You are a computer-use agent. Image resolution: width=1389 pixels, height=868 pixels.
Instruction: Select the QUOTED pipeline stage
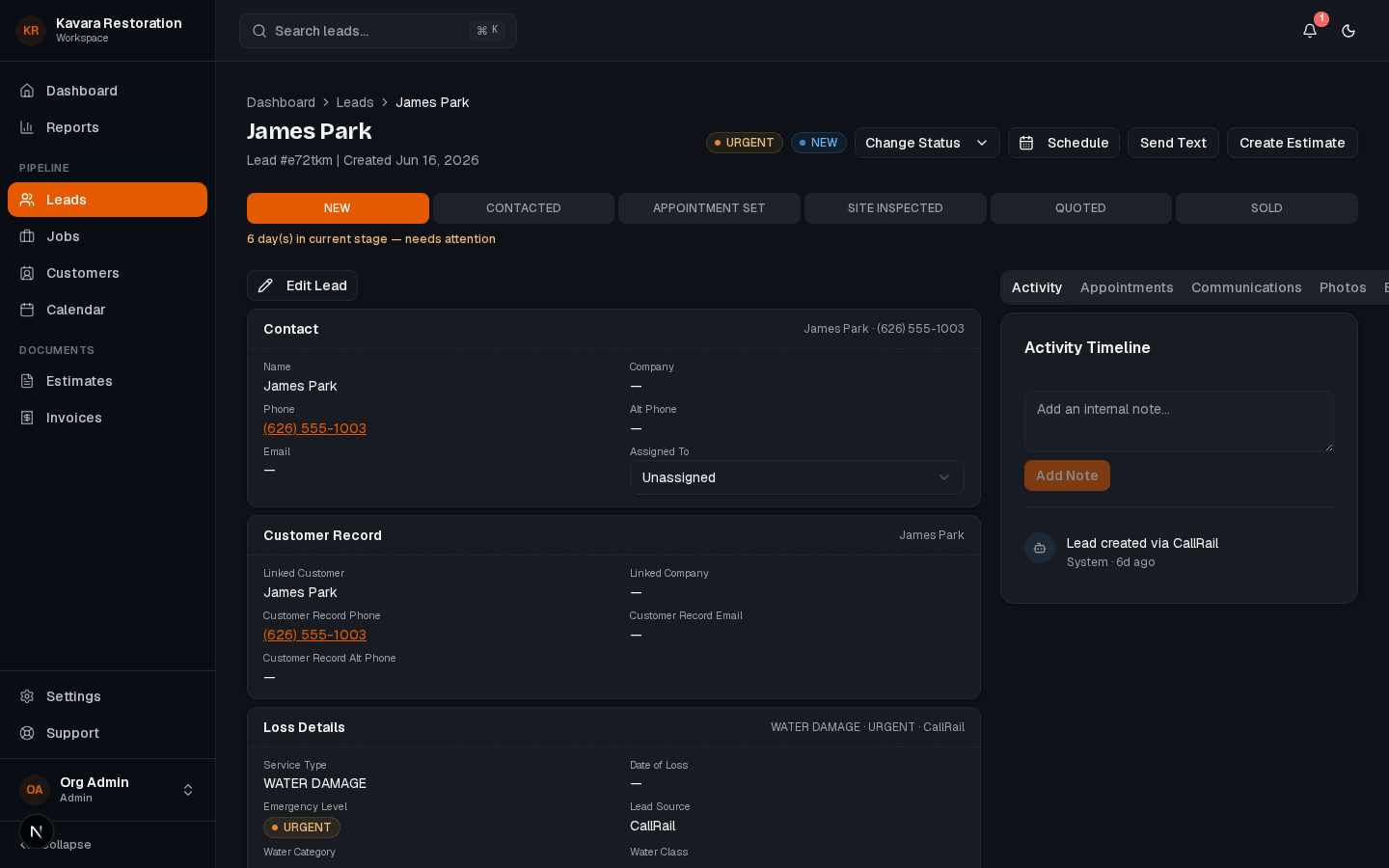[x=1080, y=208]
